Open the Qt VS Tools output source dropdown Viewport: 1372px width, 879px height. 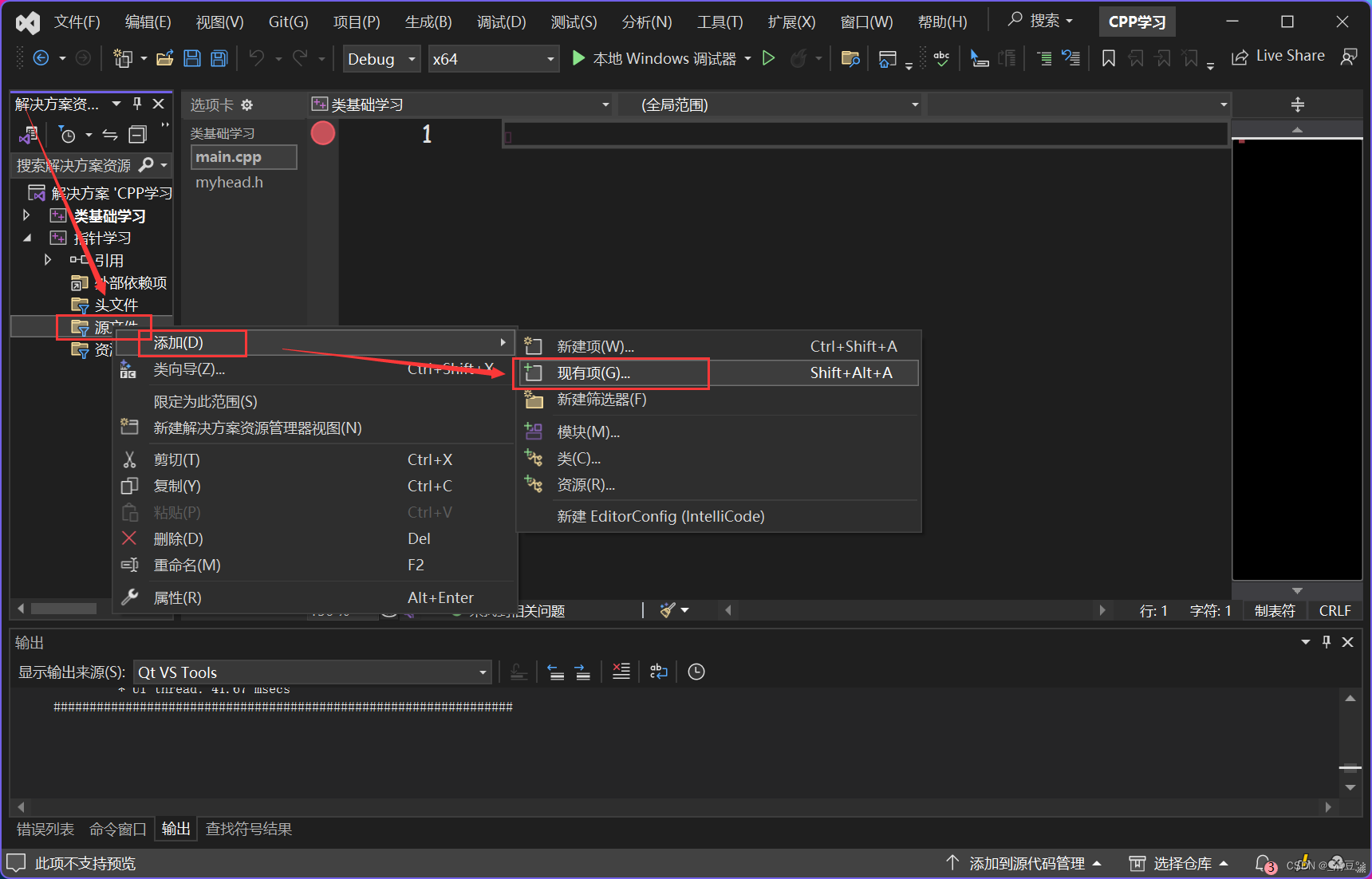[312, 672]
